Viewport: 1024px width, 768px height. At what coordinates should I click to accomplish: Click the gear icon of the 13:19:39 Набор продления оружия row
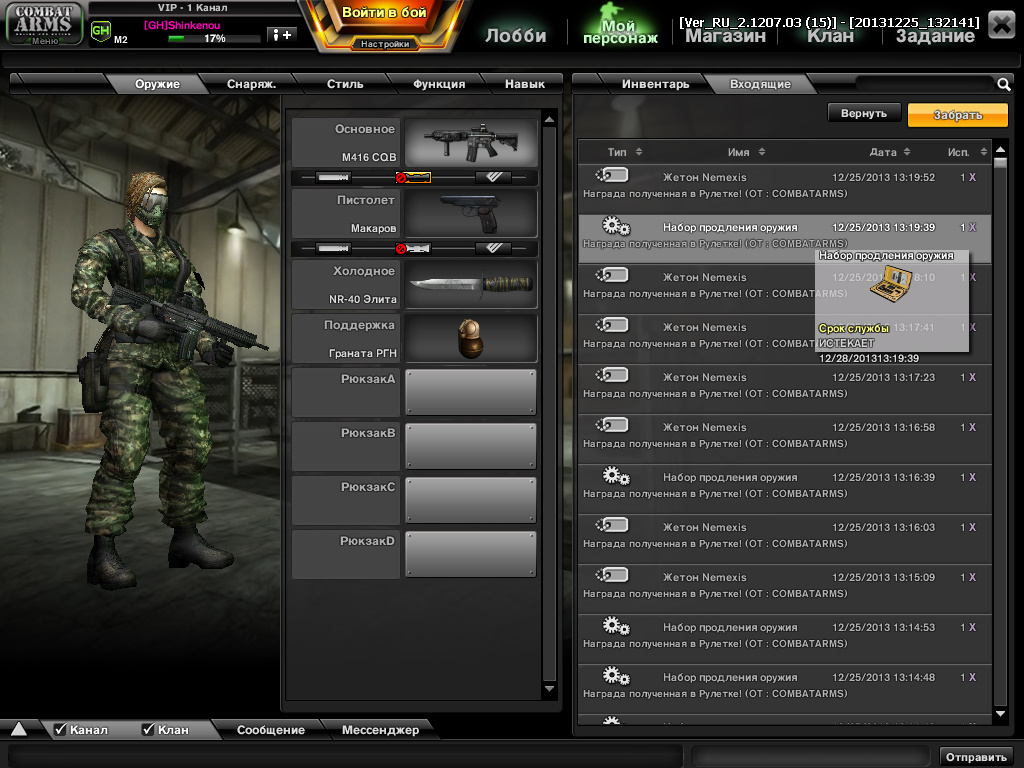coord(615,226)
